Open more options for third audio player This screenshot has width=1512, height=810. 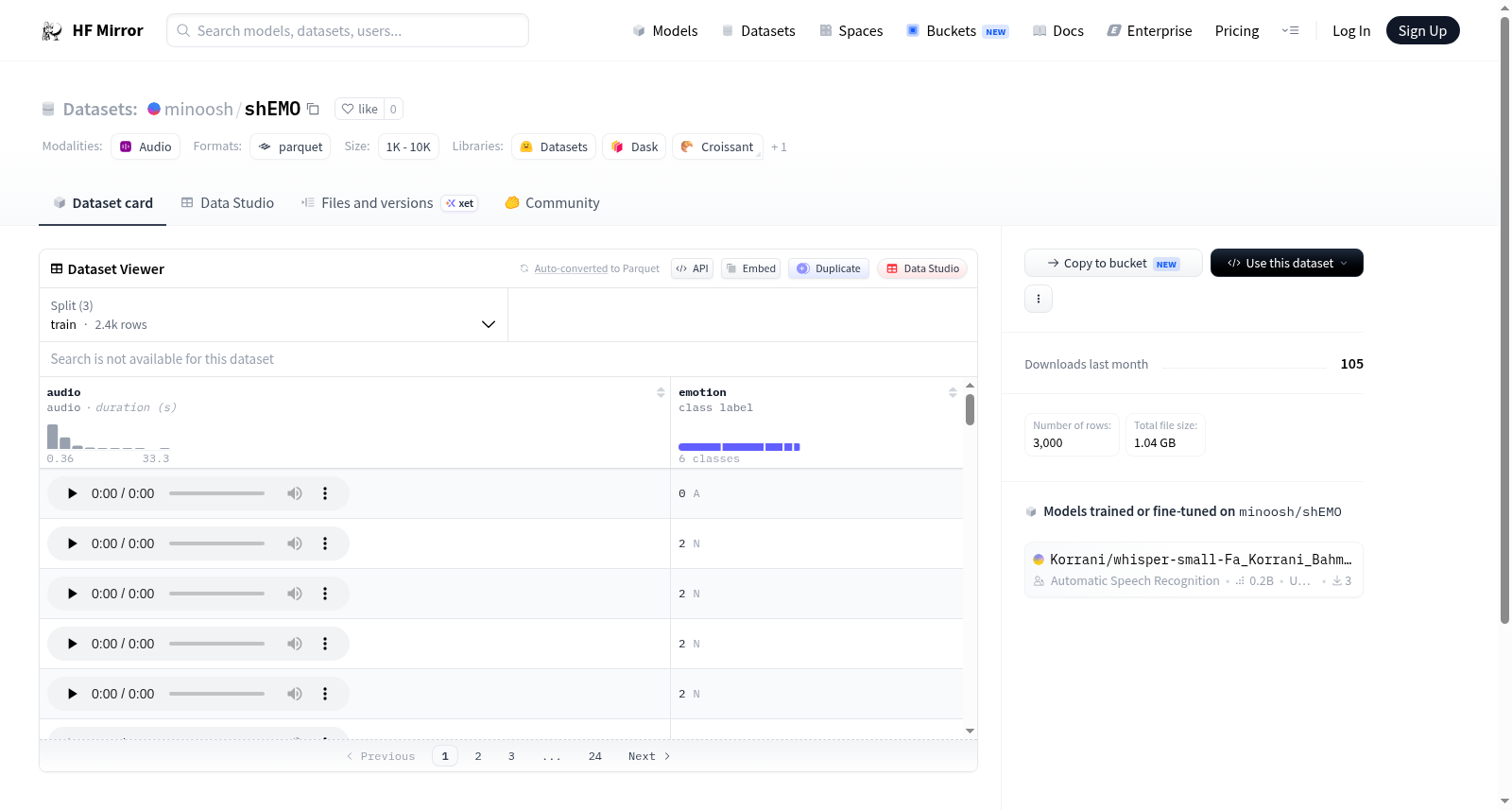pos(325,594)
